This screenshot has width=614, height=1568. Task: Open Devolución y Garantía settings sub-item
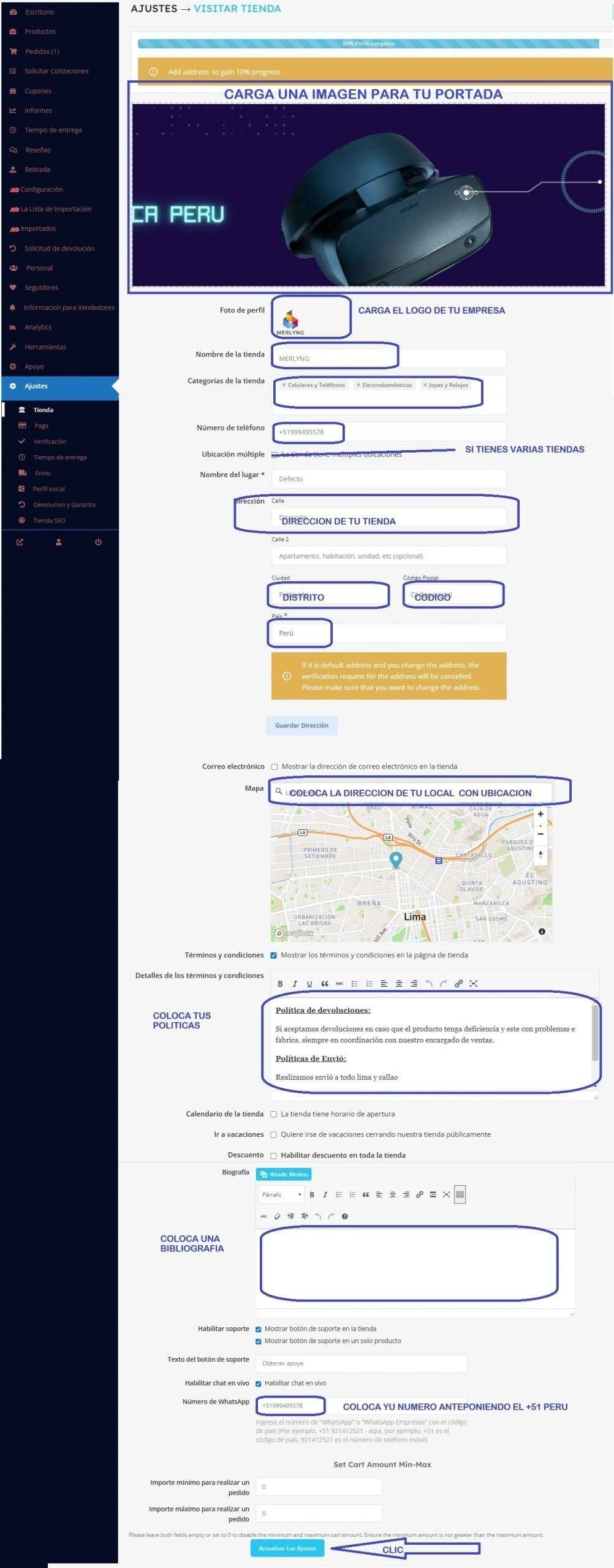64,505
